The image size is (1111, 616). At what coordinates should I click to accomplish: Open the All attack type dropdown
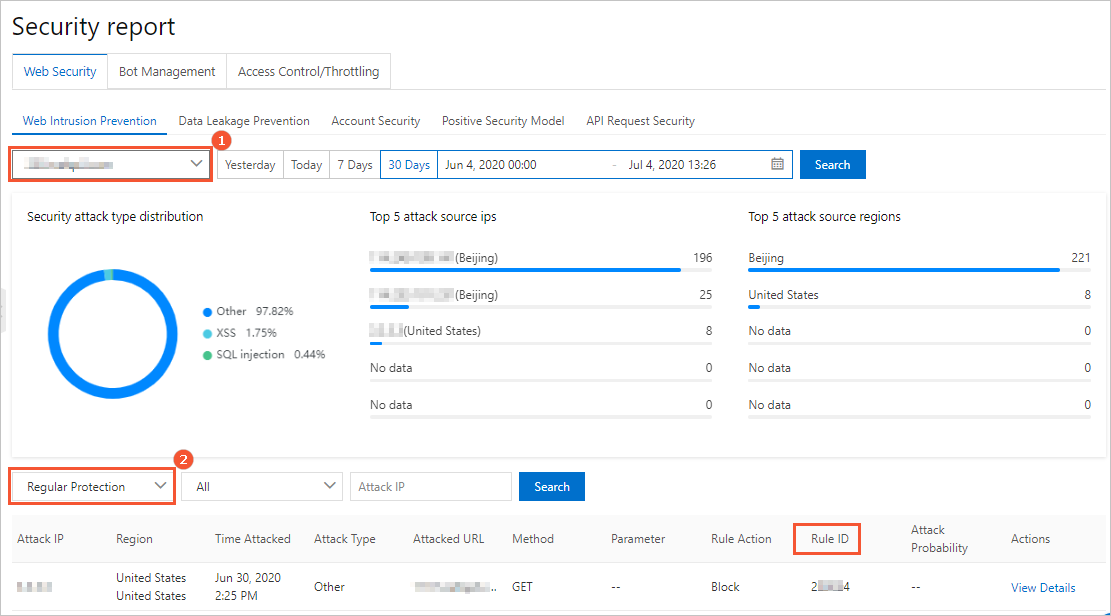pyautogui.click(x=262, y=486)
